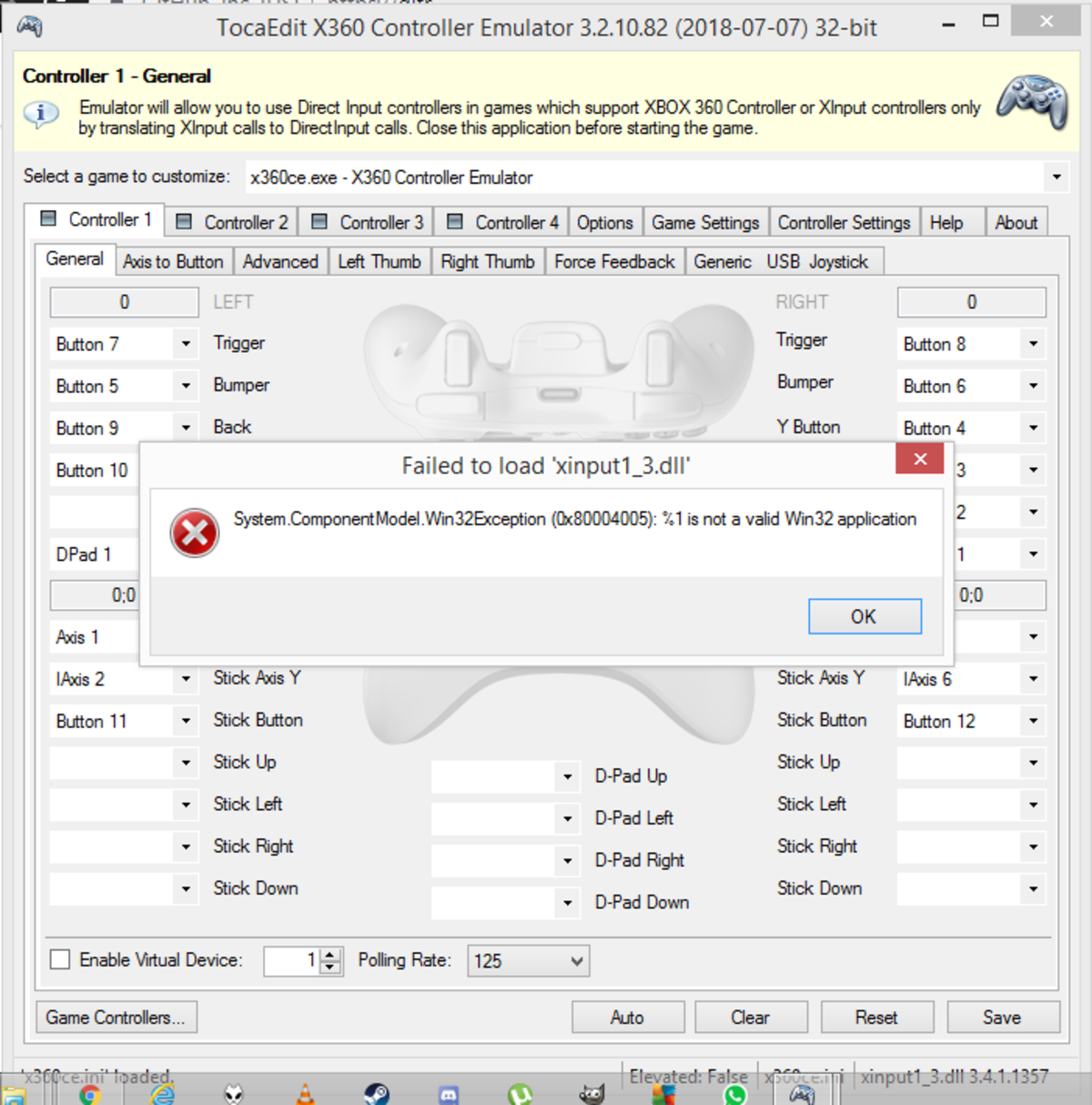Image resolution: width=1092 pixels, height=1105 pixels.
Task: Click the status square icon on Controller 4 tab
Action: [x=455, y=221]
